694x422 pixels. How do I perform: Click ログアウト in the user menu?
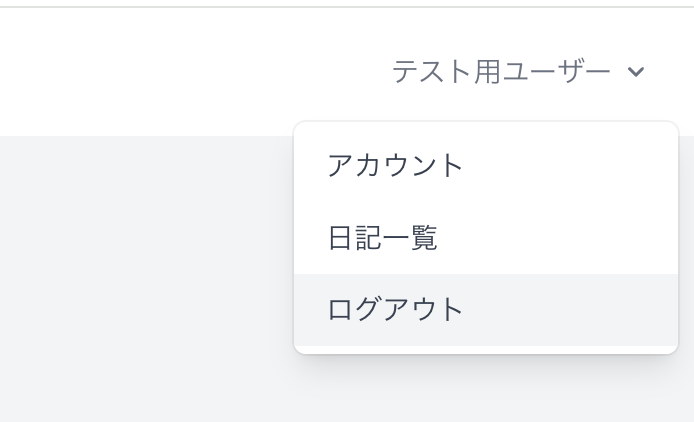[396, 310]
